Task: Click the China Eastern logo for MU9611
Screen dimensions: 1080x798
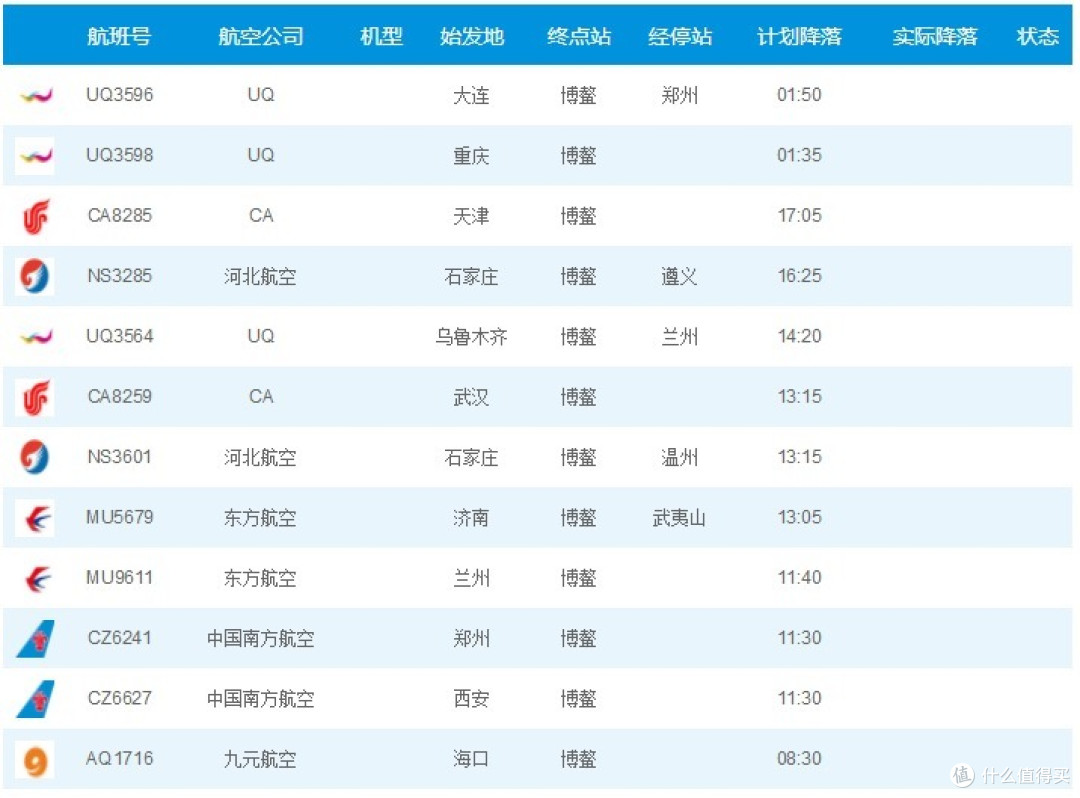Action: coord(37,578)
